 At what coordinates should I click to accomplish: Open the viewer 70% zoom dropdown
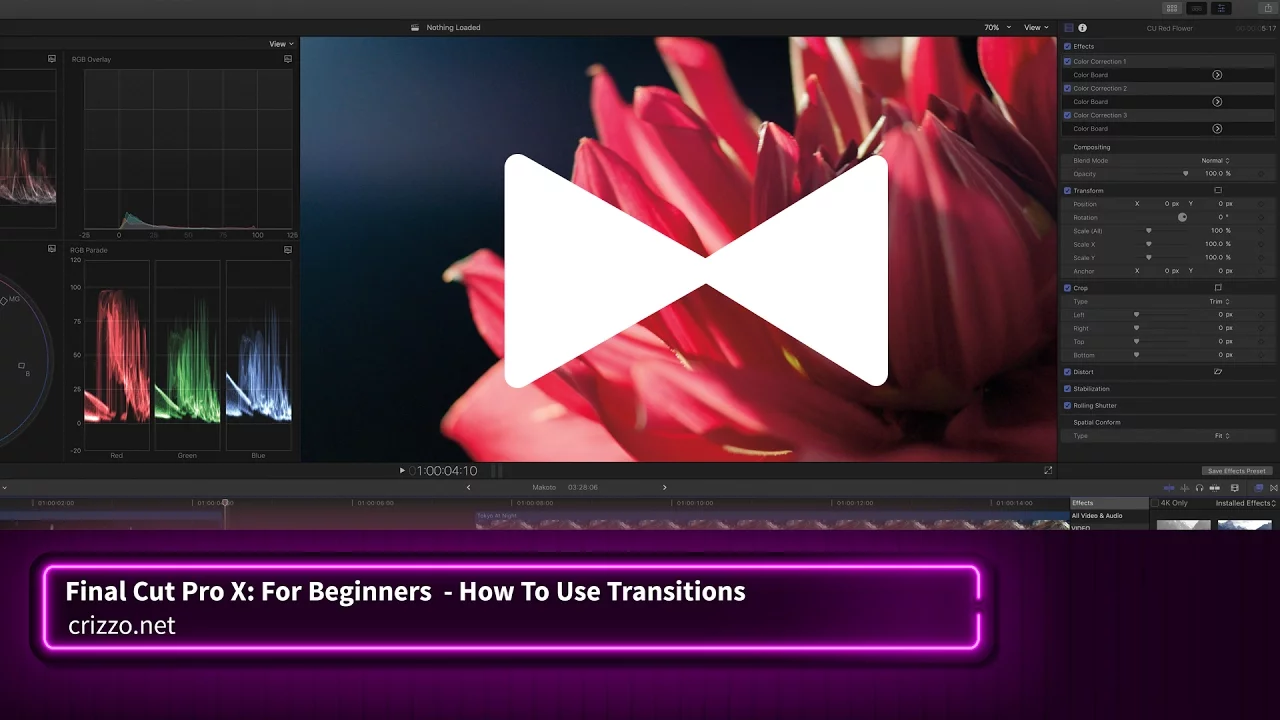click(997, 28)
